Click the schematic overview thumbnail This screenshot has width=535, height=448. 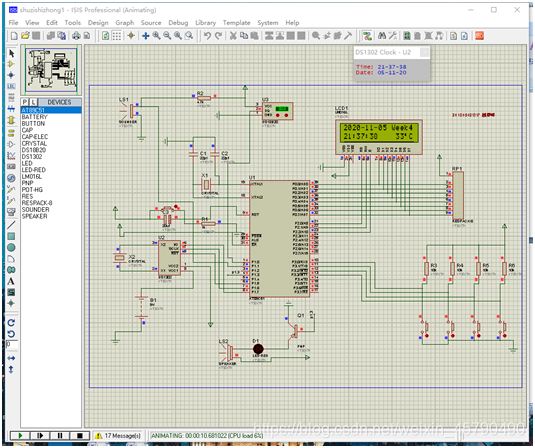pos(51,70)
